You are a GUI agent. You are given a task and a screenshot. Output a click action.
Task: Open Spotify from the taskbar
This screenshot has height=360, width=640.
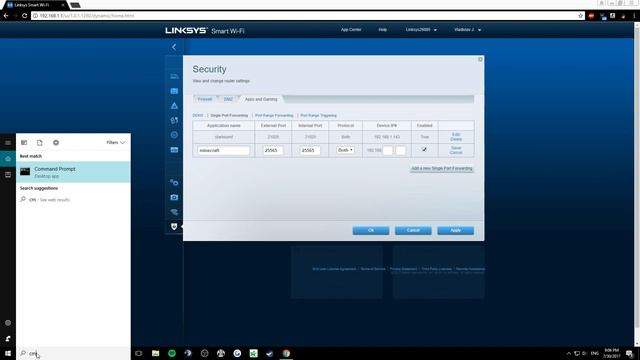172,353
